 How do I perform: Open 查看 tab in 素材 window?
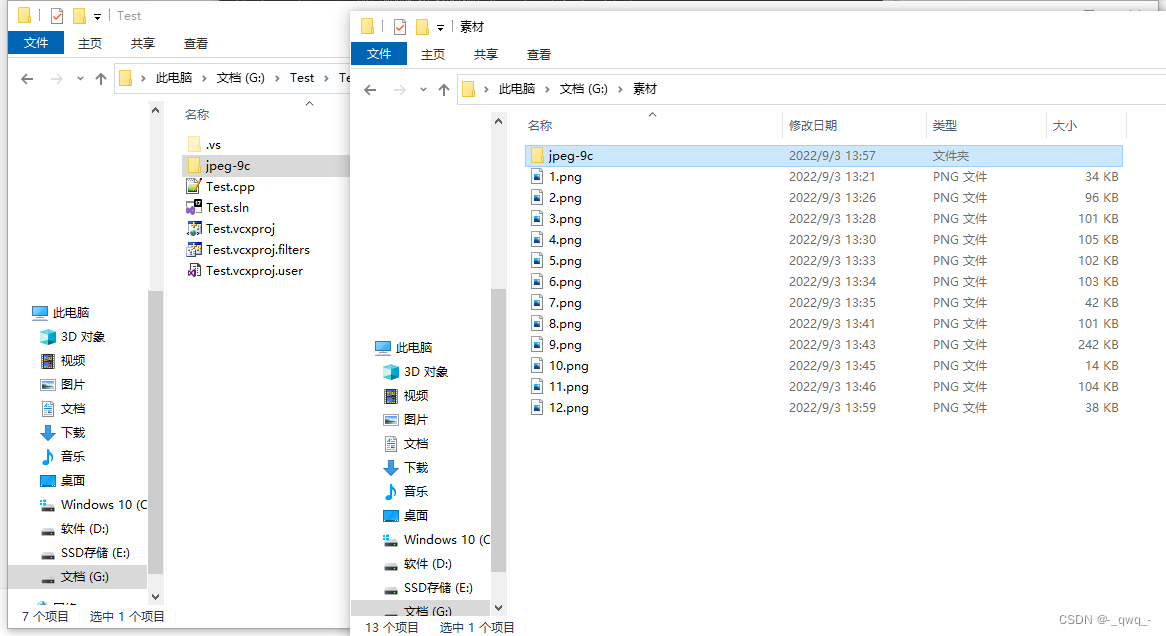pyautogui.click(x=538, y=54)
